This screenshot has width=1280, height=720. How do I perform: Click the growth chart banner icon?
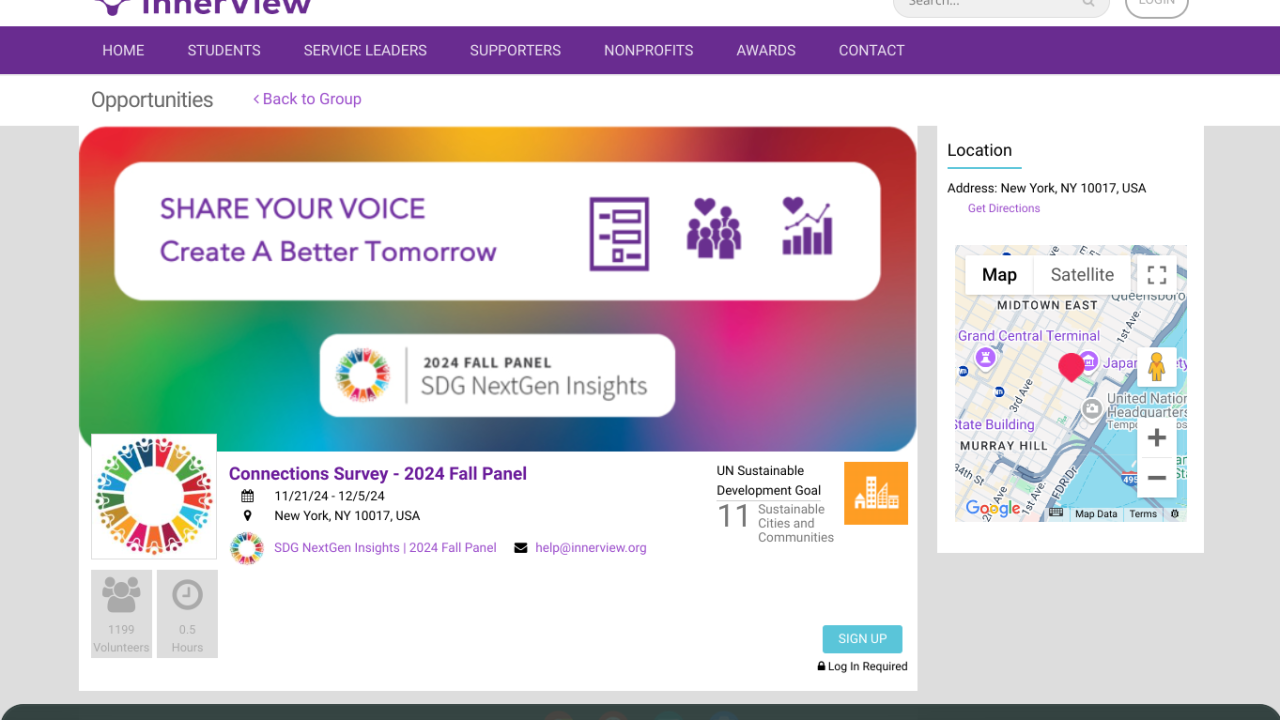808,226
